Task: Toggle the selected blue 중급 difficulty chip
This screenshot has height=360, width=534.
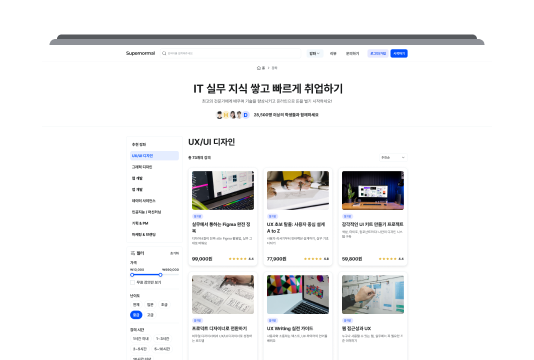Action: pos(136,315)
